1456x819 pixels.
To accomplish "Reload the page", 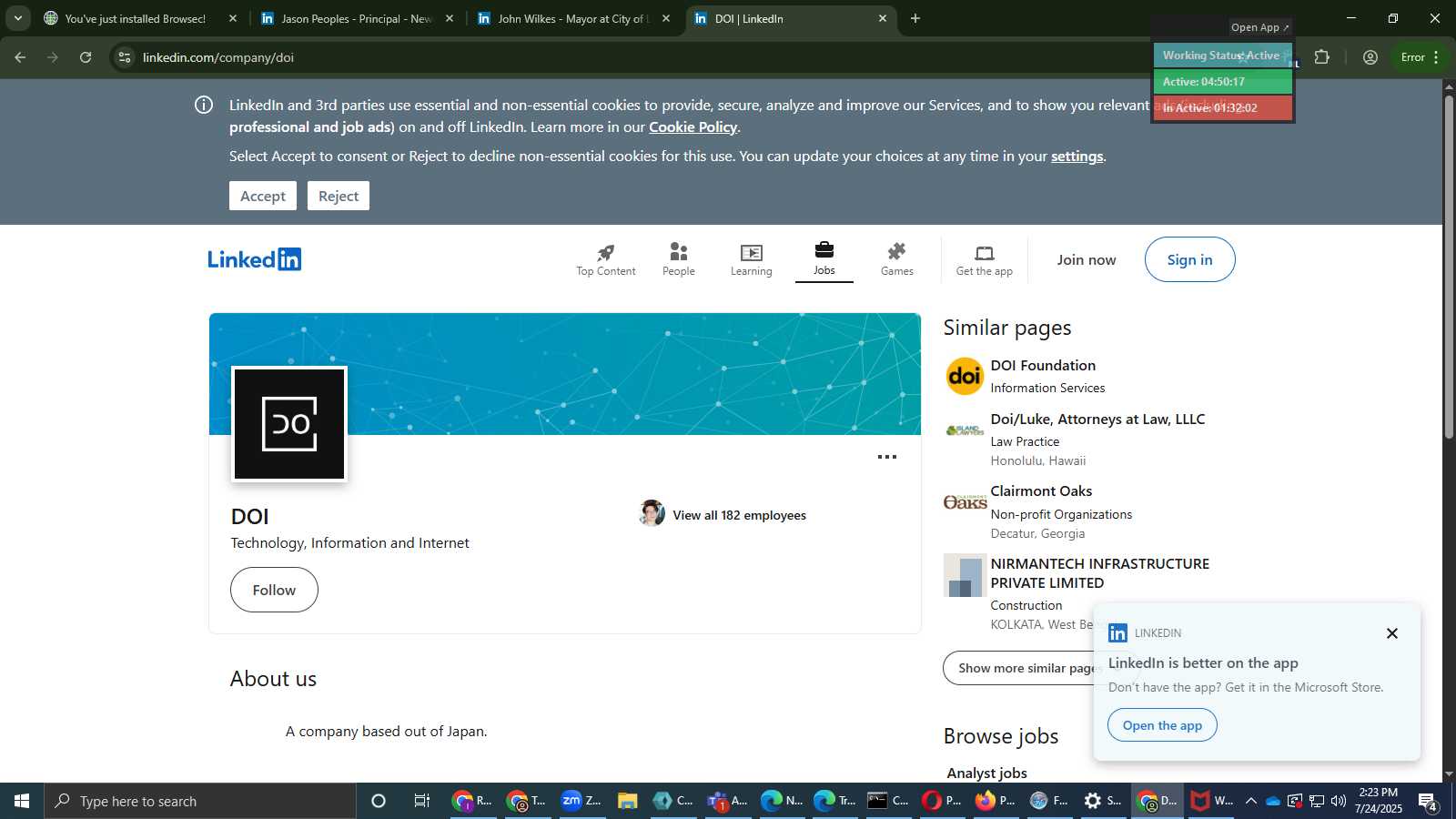I will click(x=86, y=57).
